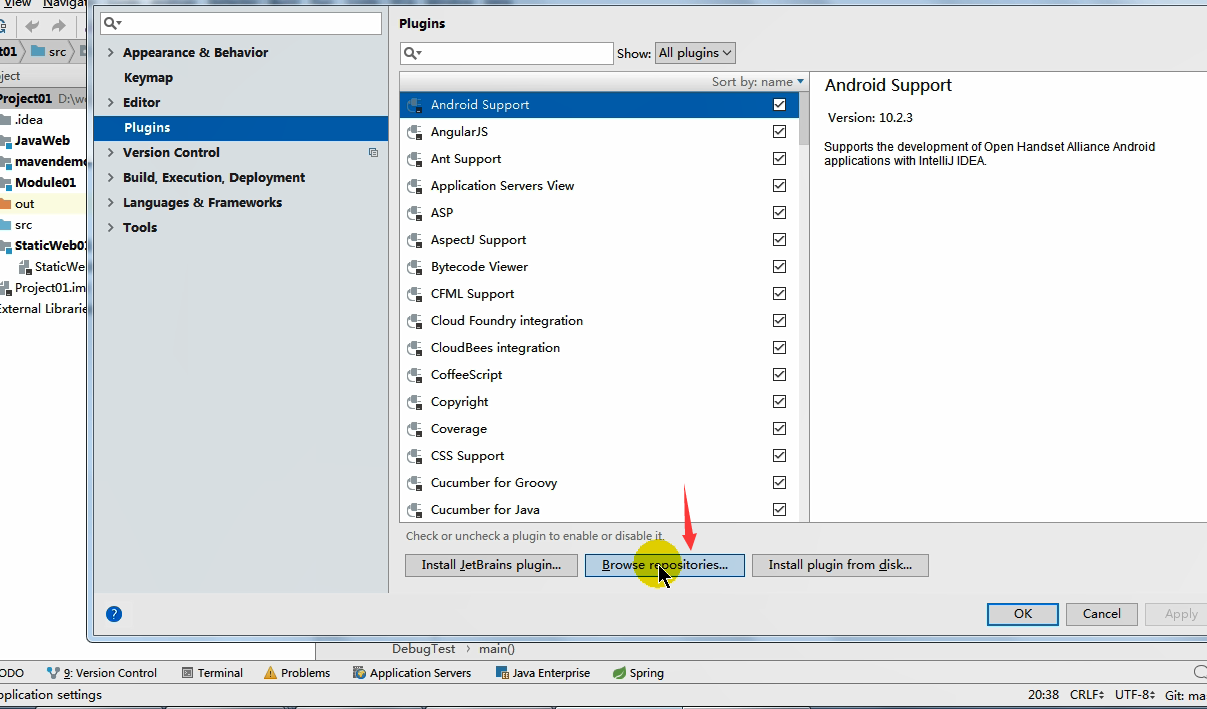This screenshot has width=1207, height=709.
Task: Toggle the Ant Support checkbox
Action: (x=779, y=158)
